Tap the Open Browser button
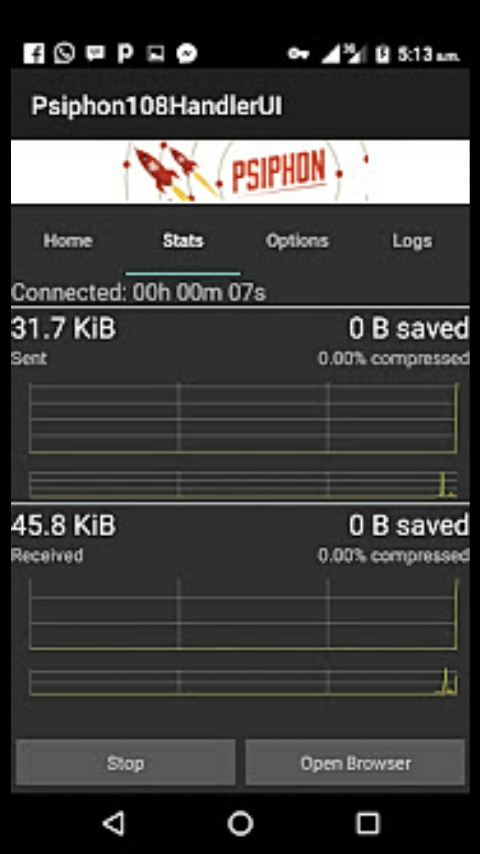The width and height of the screenshot is (480, 854). click(x=355, y=762)
